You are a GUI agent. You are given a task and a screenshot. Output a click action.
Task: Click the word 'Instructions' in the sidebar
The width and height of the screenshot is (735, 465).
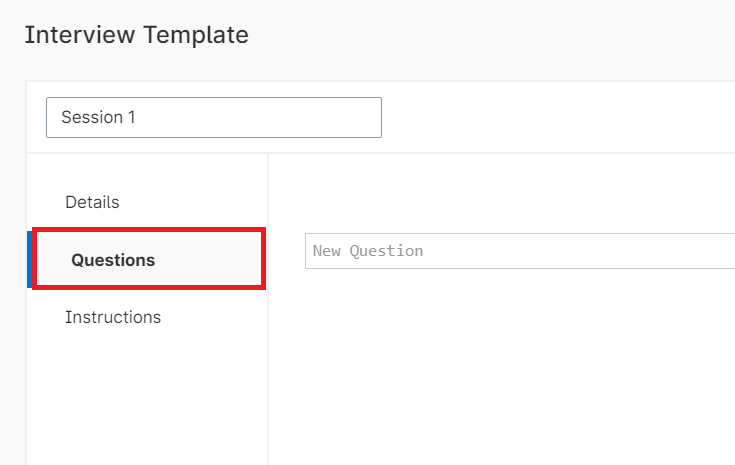point(113,317)
